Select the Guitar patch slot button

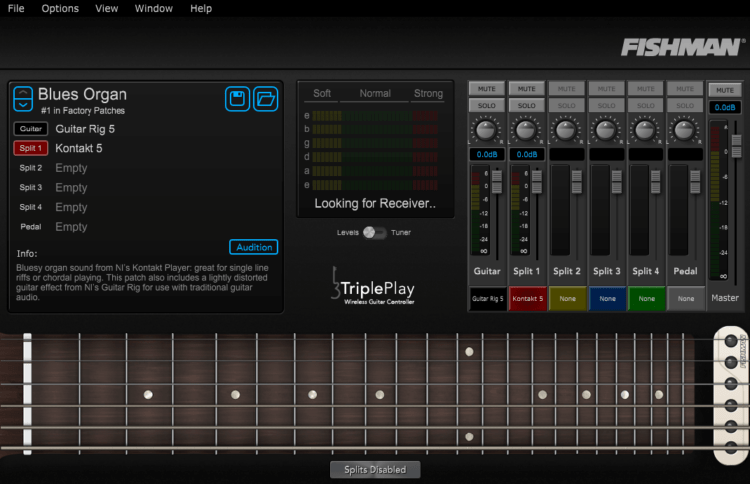(31, 129)
